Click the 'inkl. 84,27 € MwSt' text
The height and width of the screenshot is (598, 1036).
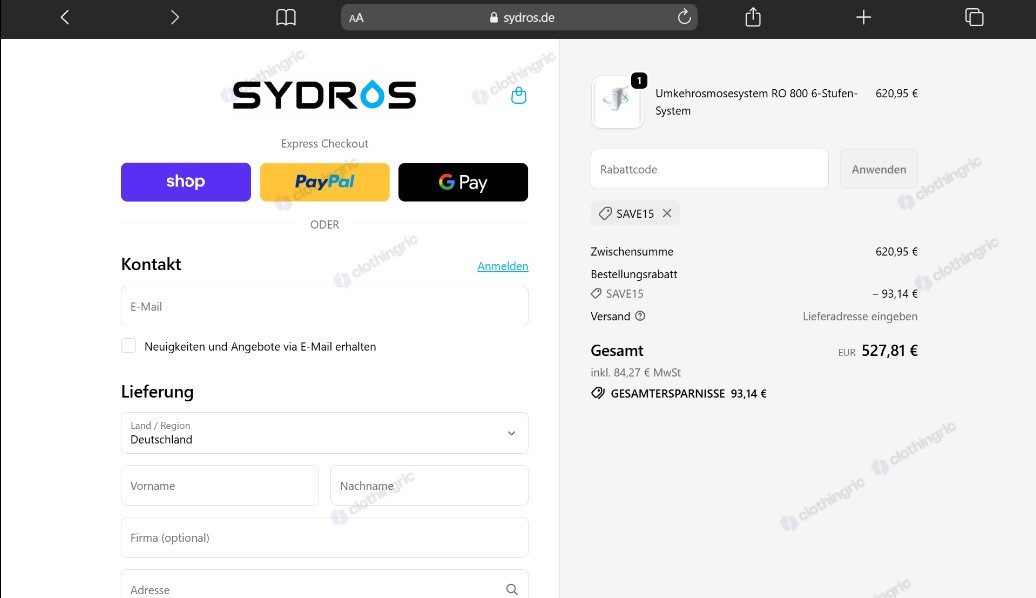pos(636,372)
